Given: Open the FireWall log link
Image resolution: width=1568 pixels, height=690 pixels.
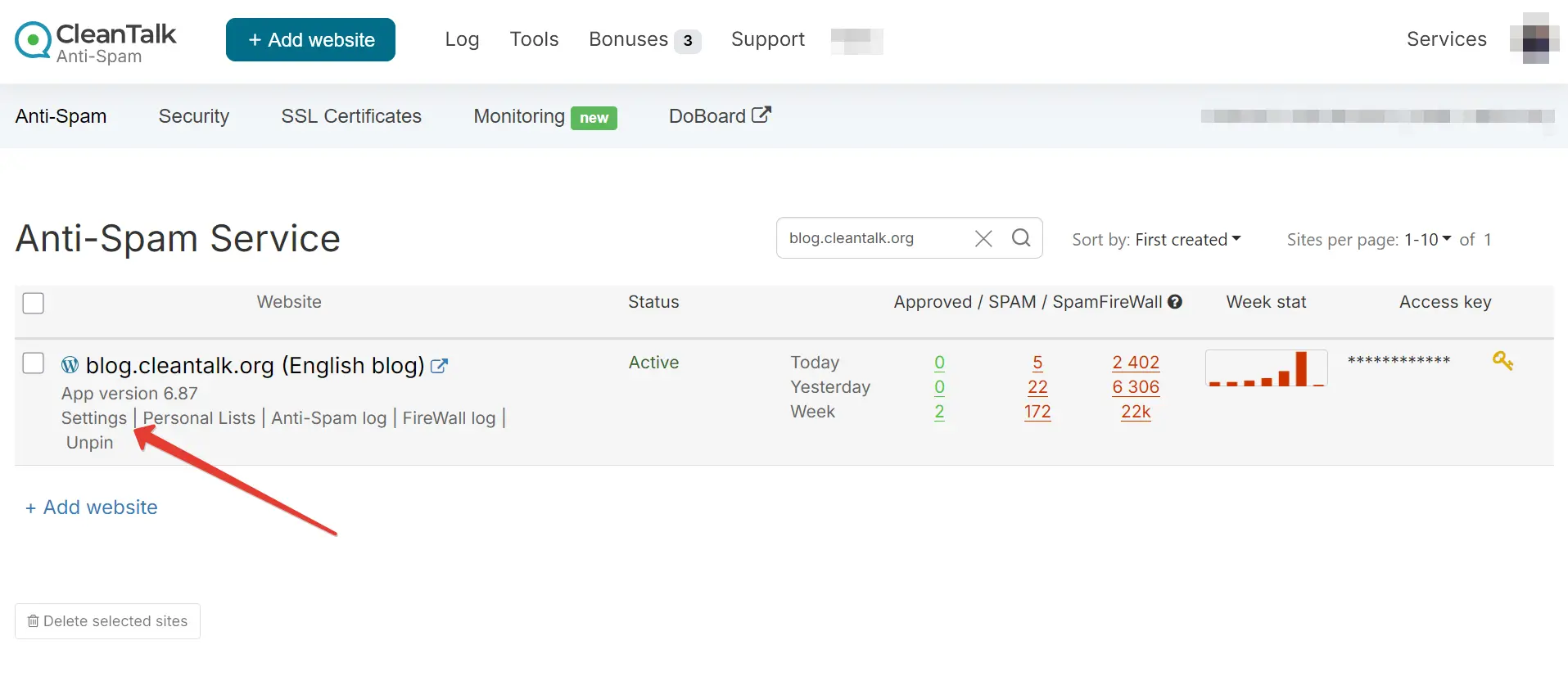Looking at the screenshot, I should (x=449, y=418).
